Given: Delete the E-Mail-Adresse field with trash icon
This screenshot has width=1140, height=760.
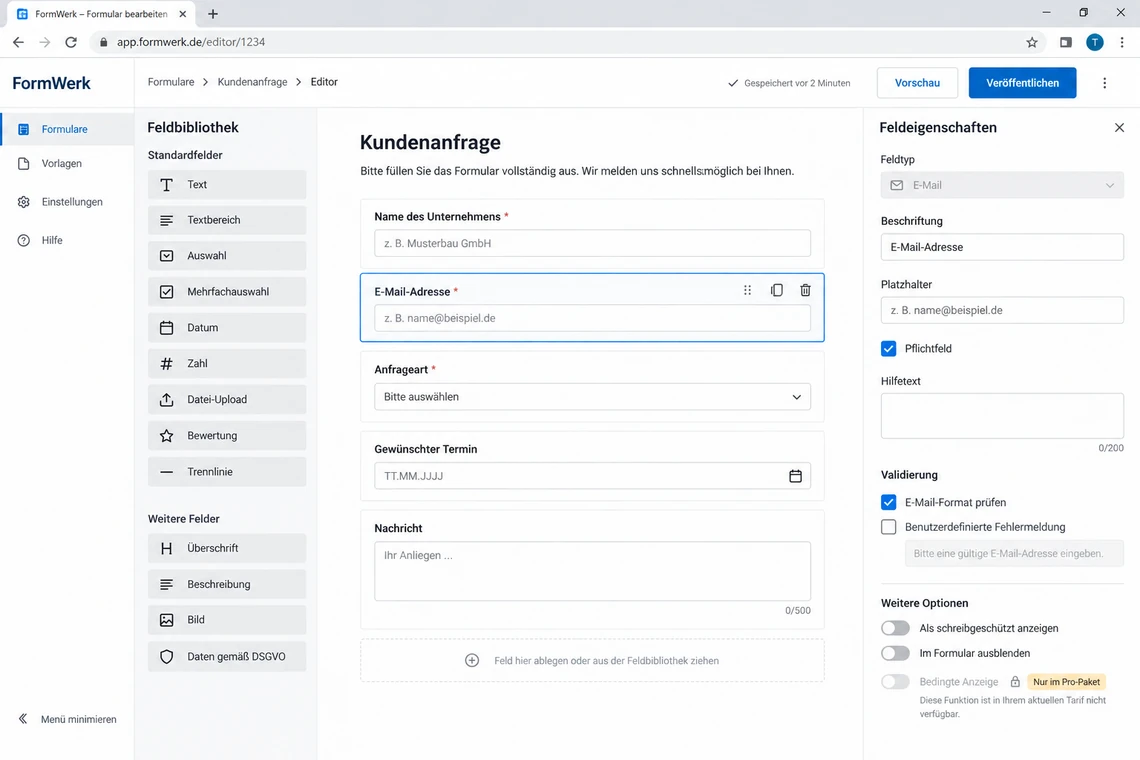Looking at the screenshot, I should click(x=806, y=290).
